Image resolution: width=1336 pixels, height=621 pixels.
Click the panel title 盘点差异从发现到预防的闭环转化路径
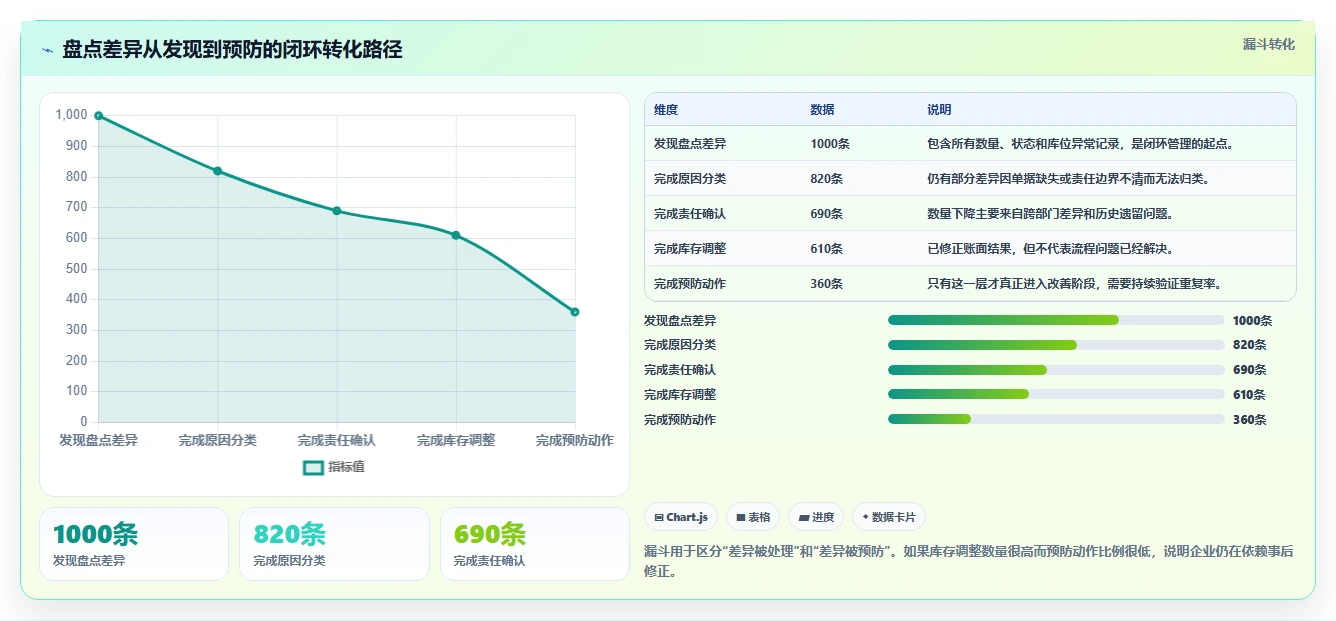pyautogui.click(x=232, y=50)
